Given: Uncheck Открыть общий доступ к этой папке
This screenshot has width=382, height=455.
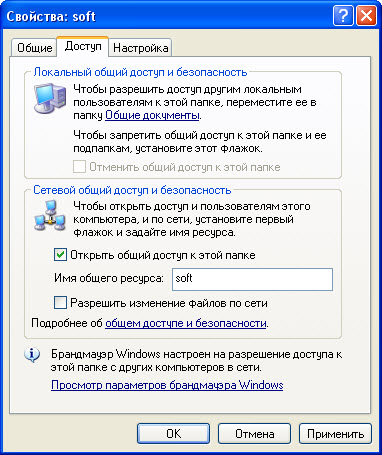Looking at the screenshot, I should 60,255.
